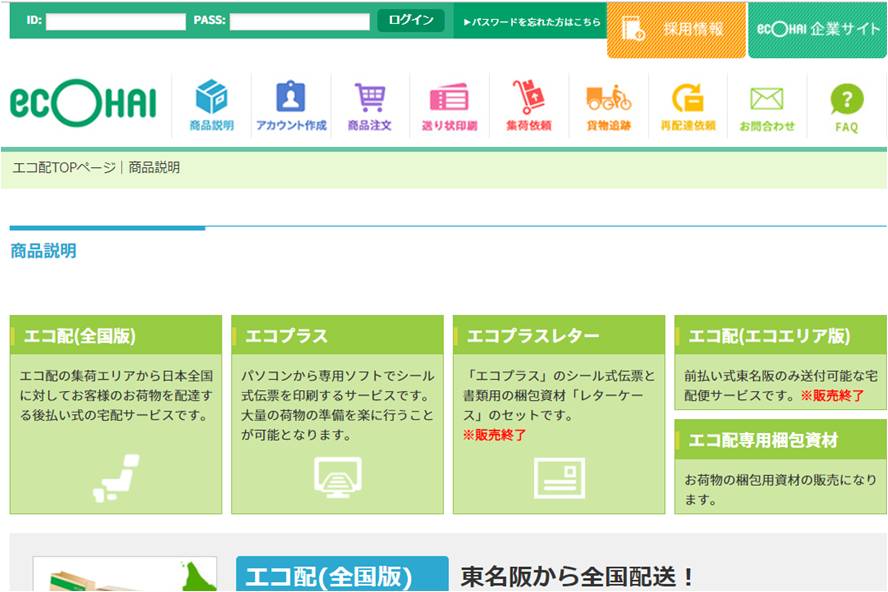Select the エコプラスレター card header

(559, 335)
